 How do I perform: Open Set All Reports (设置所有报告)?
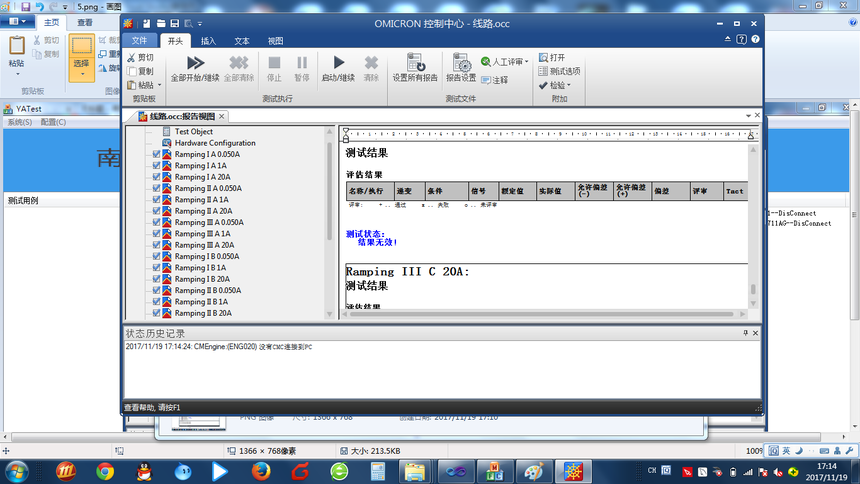pyautogui.click(x=414, y=63)
